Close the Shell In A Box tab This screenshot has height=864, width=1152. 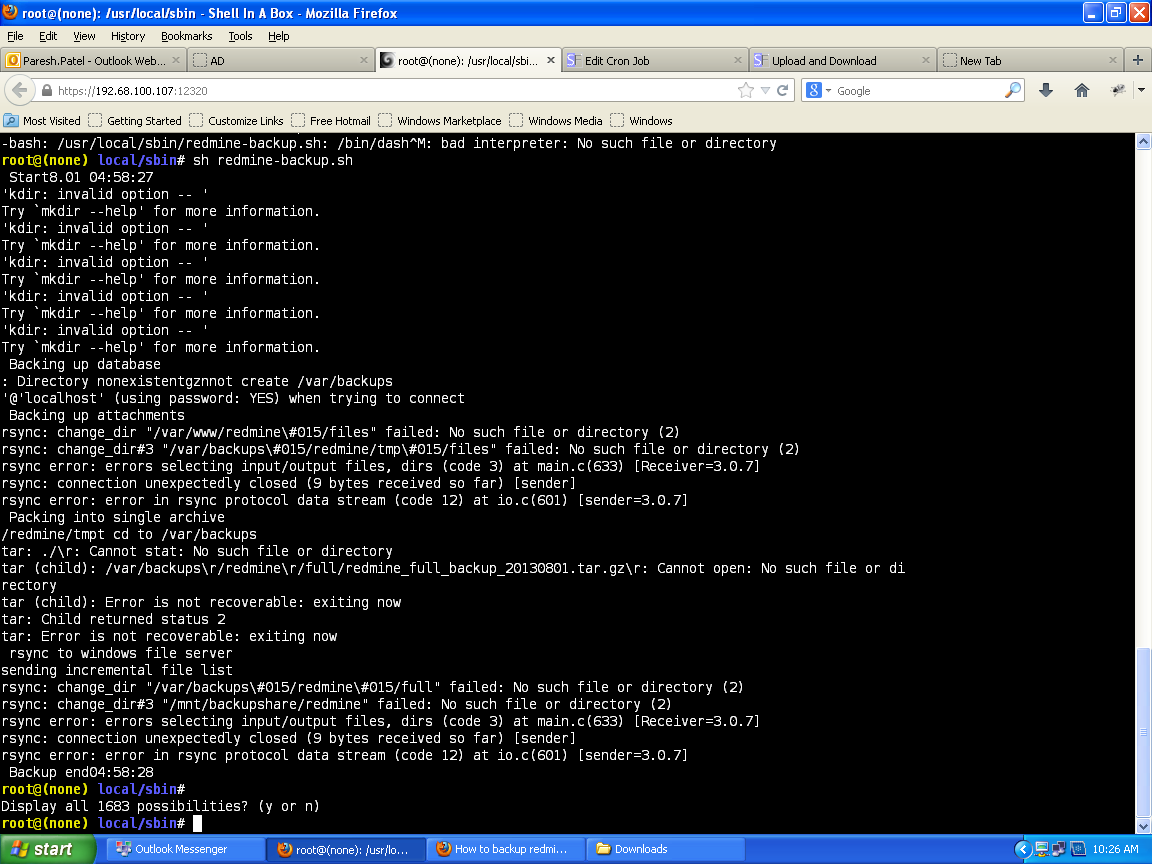pyautogui.click(x=549, y=60)
